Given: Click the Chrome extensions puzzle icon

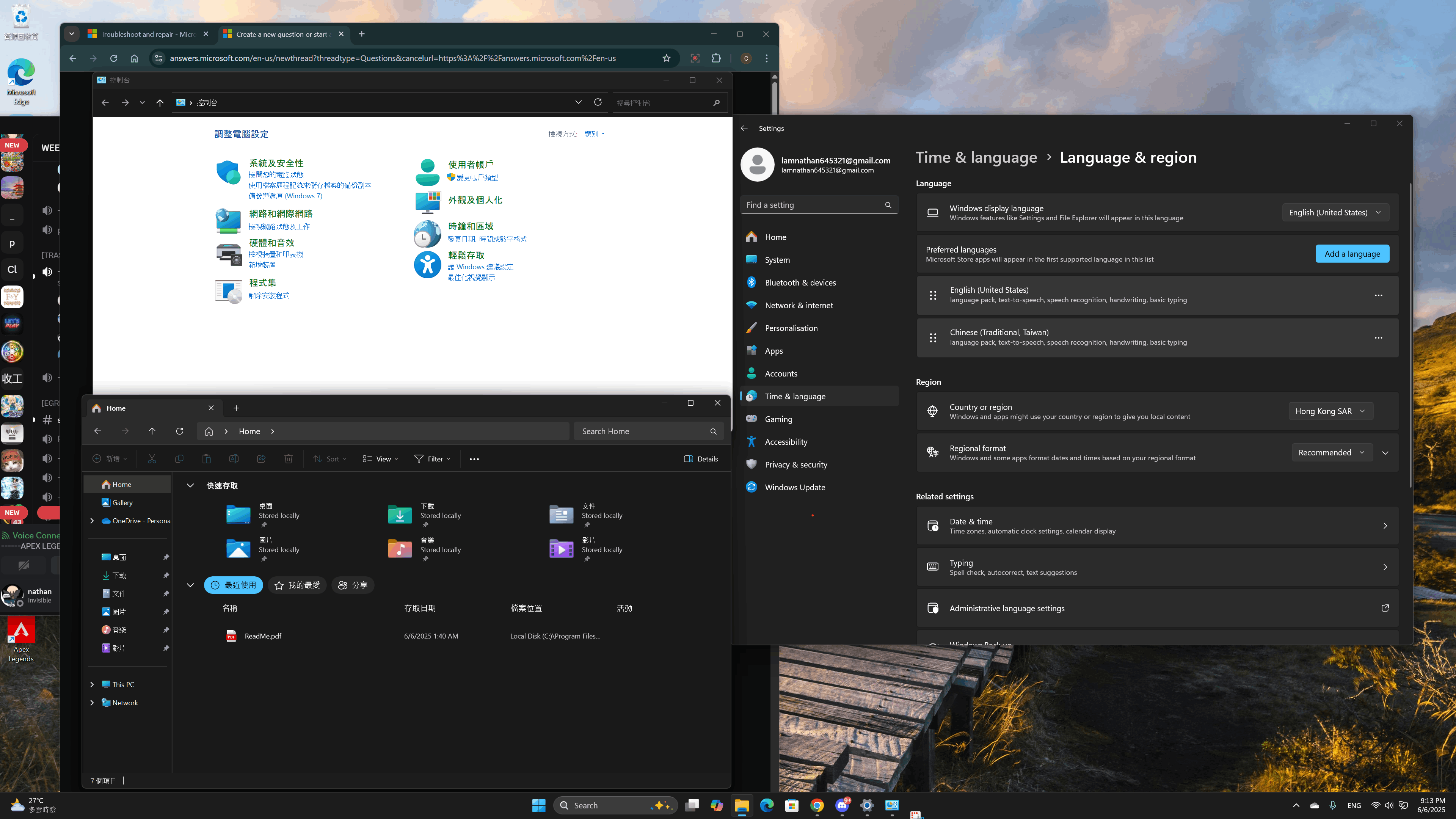Looking at the screenshot, I should [716, 58].
